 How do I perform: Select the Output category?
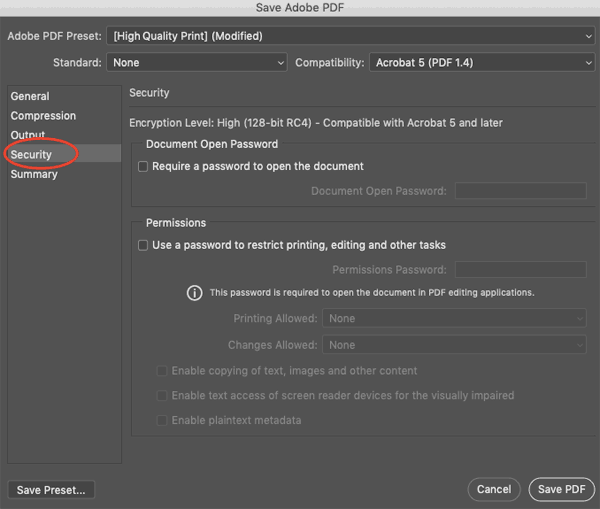[28, 135]
